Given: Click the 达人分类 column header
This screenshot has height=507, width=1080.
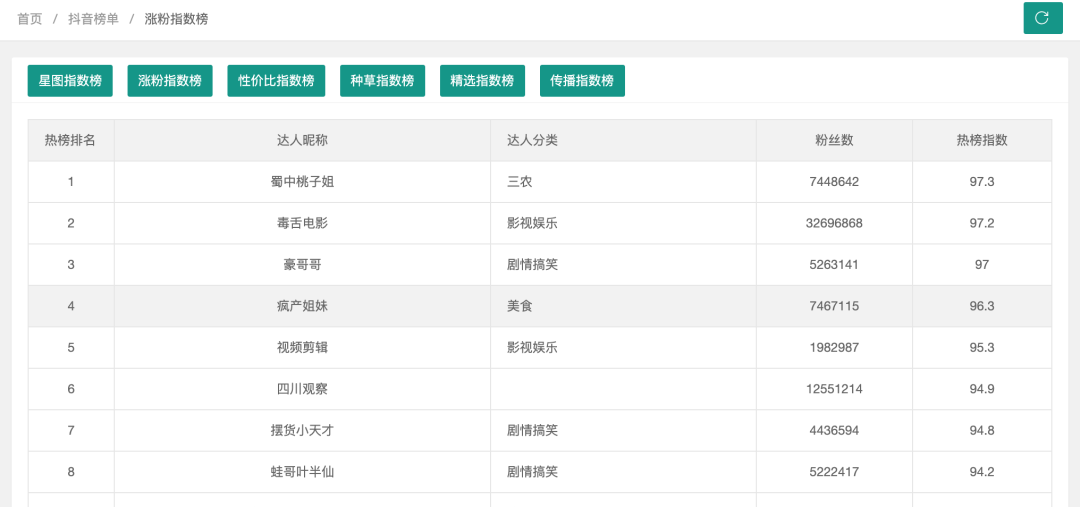Looking at the screenshot, I should (532, 140).
